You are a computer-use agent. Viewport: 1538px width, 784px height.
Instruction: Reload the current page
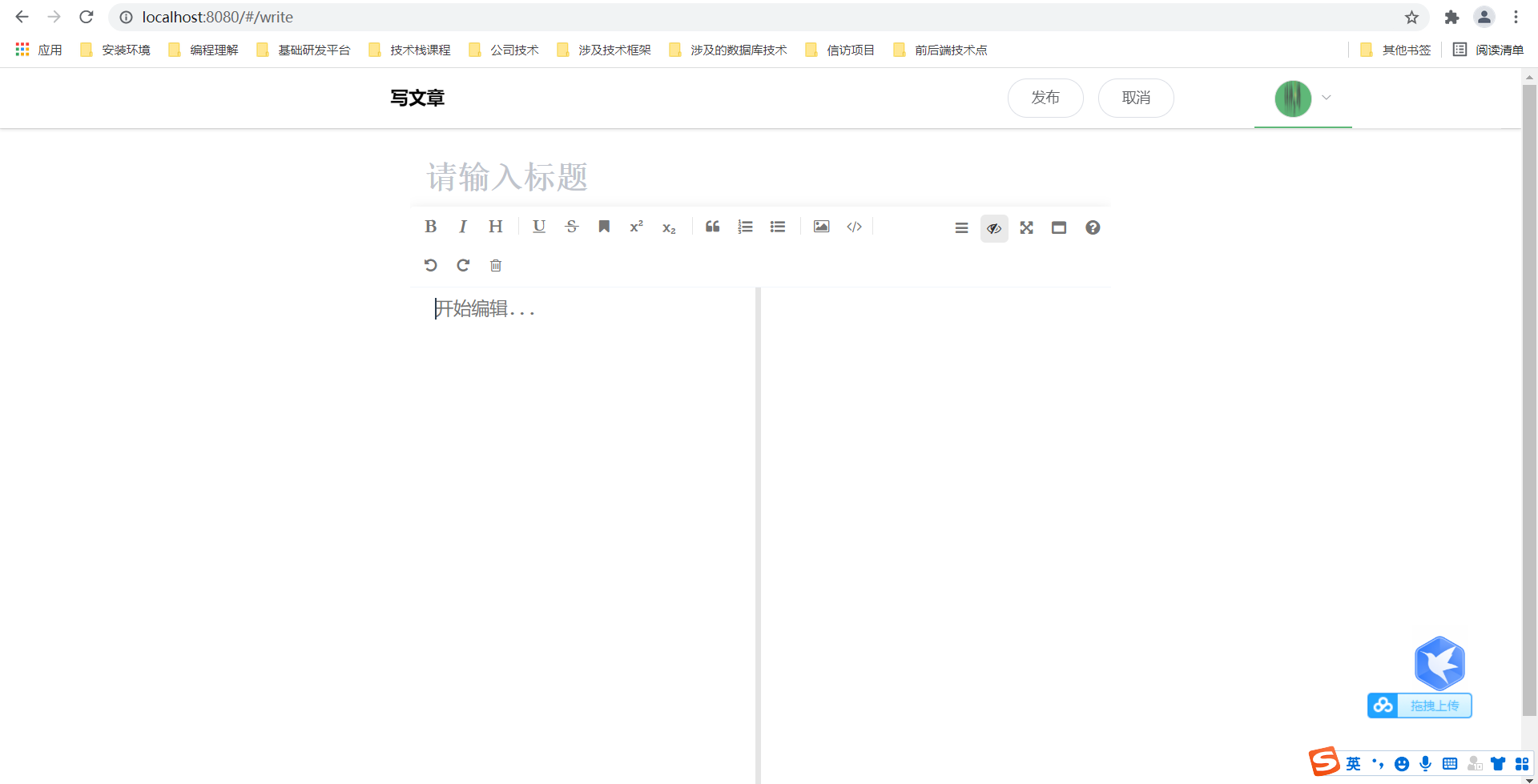click(x=87, y=17)
